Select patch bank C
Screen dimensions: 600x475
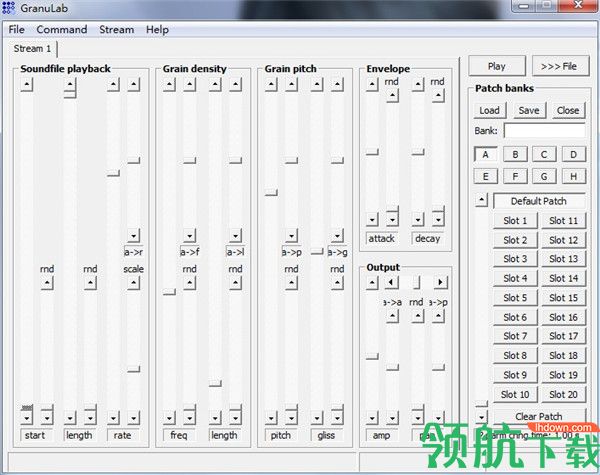tap(544, 155)
